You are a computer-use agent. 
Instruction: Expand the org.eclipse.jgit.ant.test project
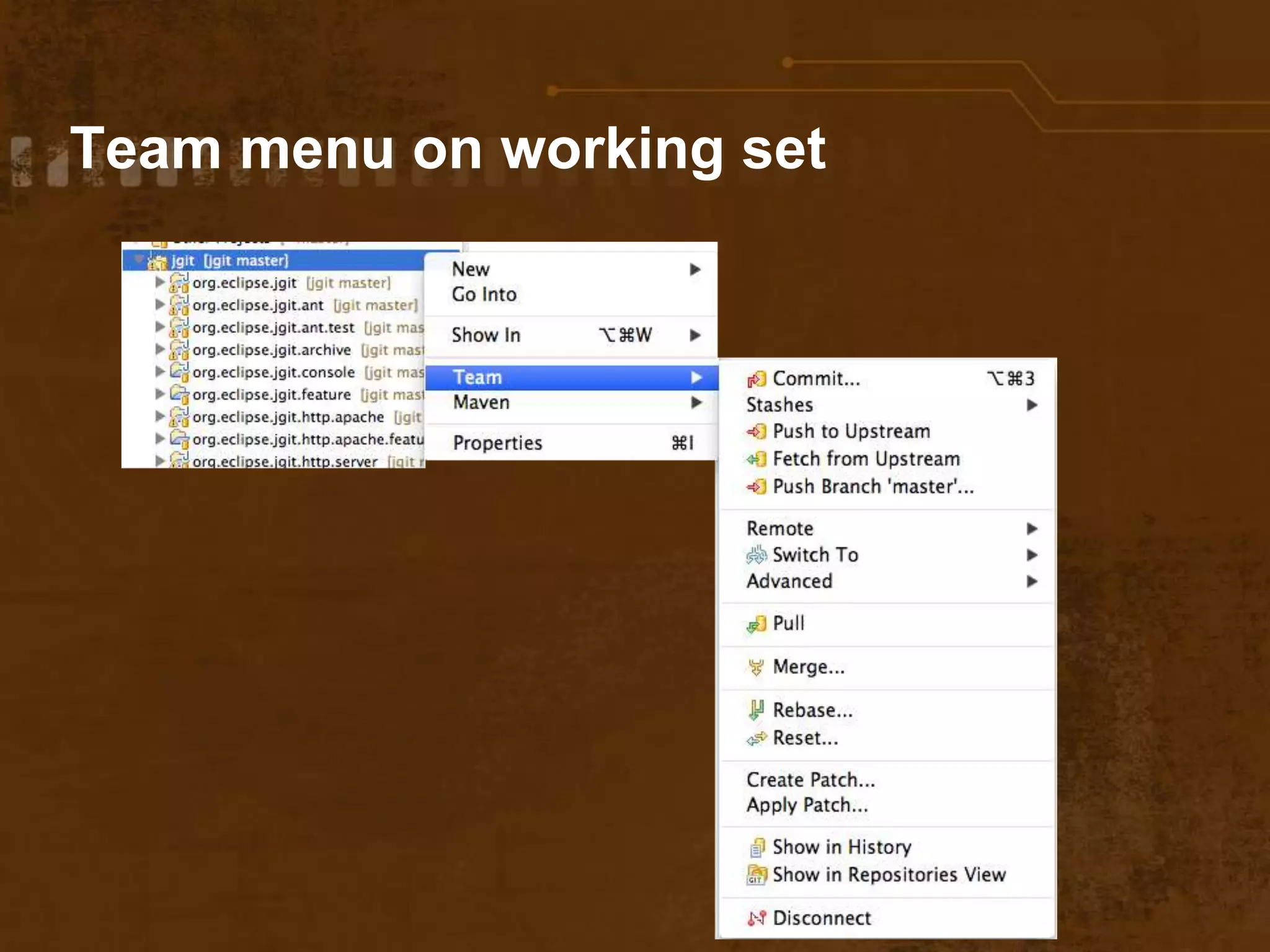[x=160, y=327]
